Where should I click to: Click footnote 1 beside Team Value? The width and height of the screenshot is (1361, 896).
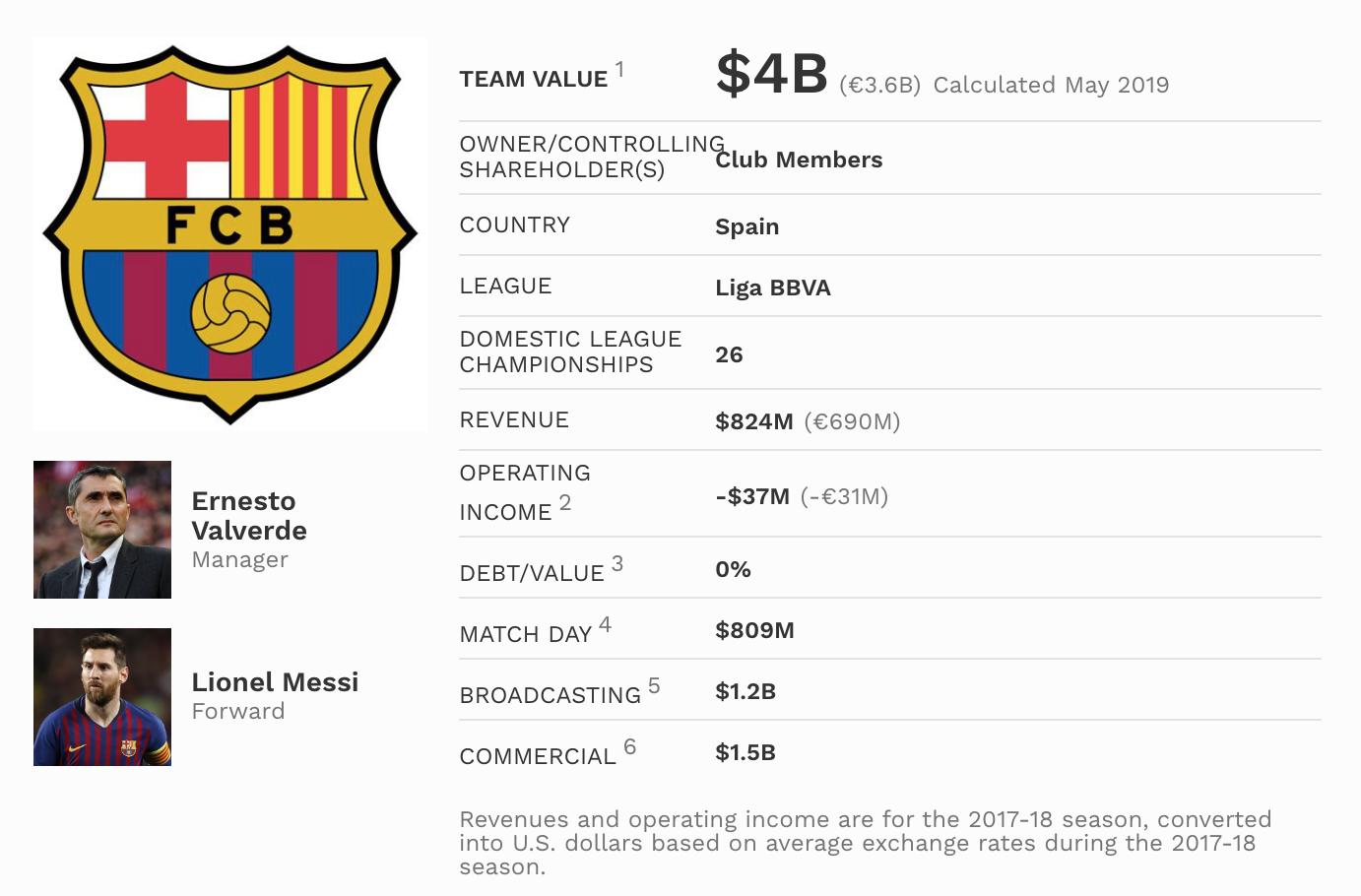click(619, 70)
